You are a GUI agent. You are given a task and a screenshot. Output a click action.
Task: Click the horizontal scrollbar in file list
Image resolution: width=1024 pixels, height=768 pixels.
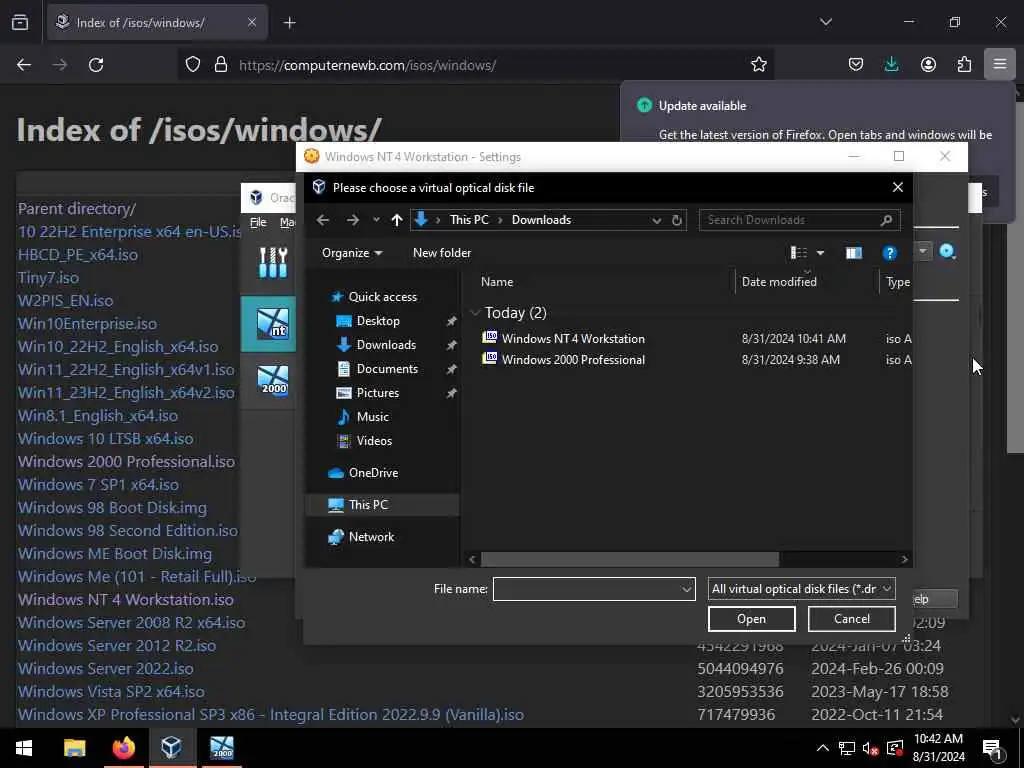coord(630,560)
